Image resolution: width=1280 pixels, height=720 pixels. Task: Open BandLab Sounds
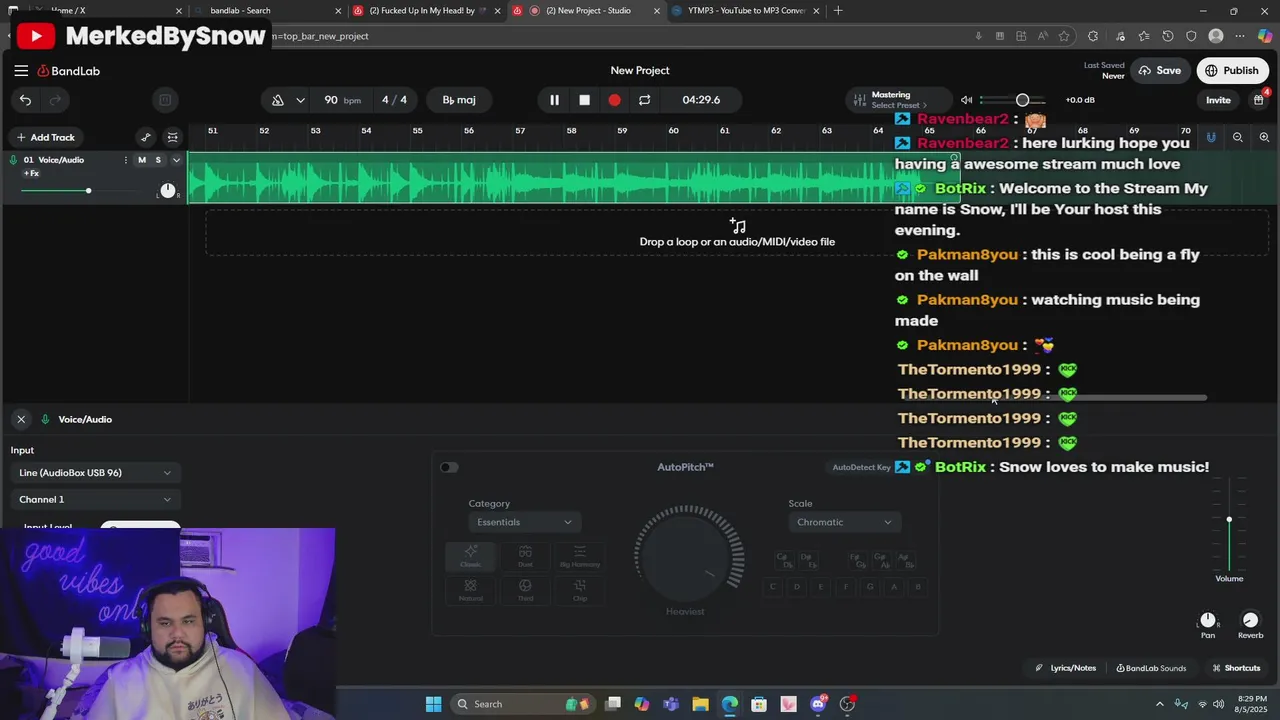tap(1151, 668)
